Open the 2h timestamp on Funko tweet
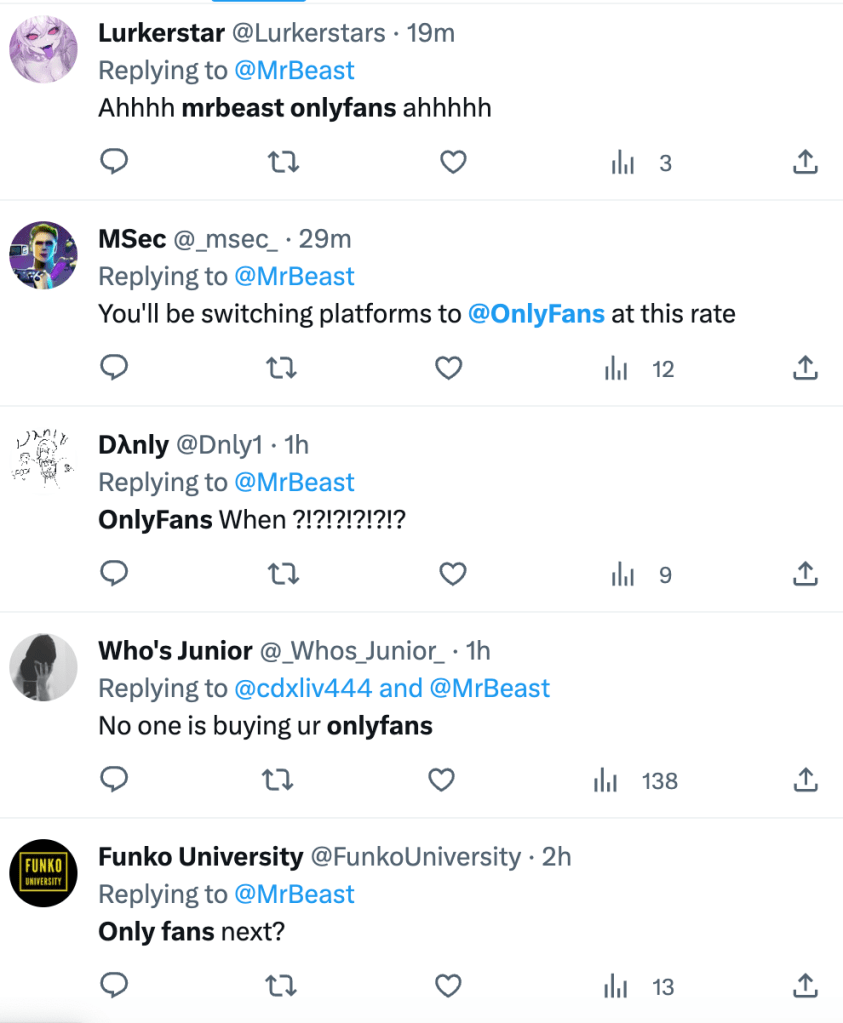843x1023 pixels. tap(556, 857)
